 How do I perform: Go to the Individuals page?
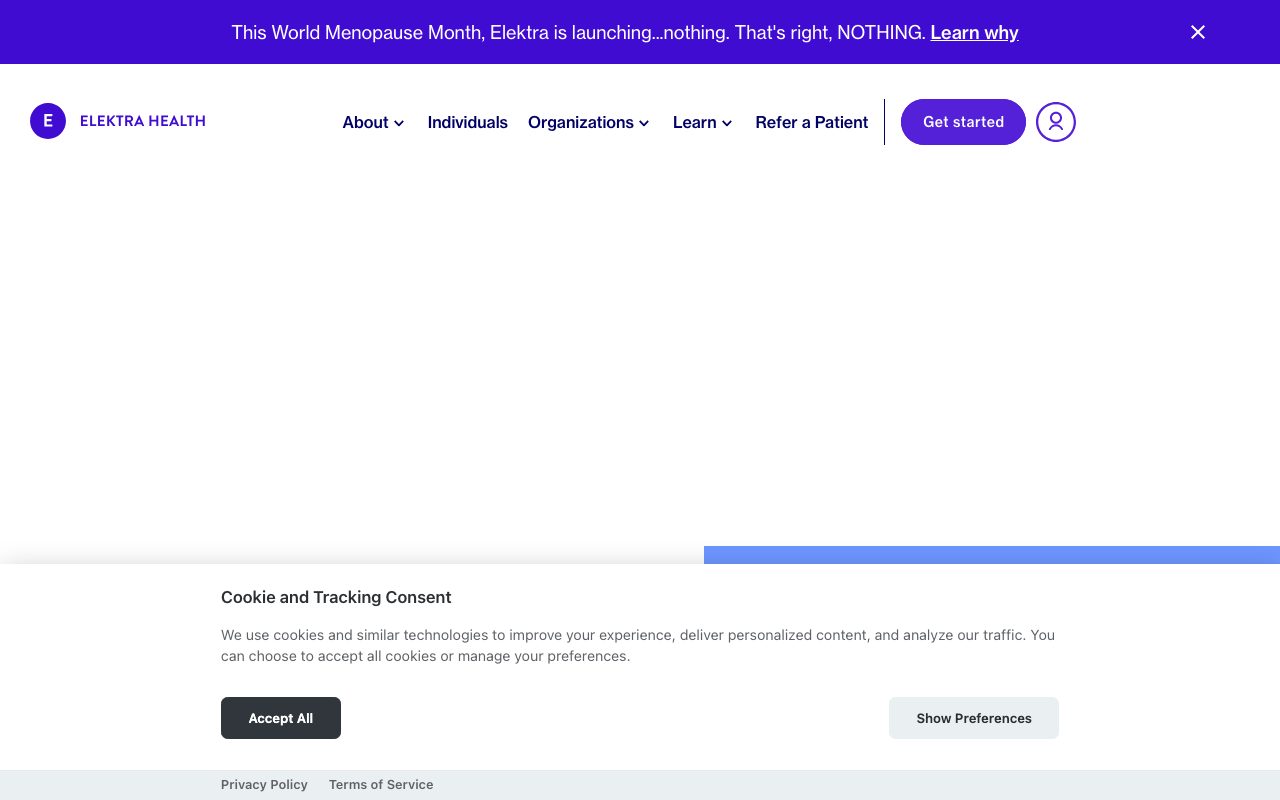click(x=468, y=122)
